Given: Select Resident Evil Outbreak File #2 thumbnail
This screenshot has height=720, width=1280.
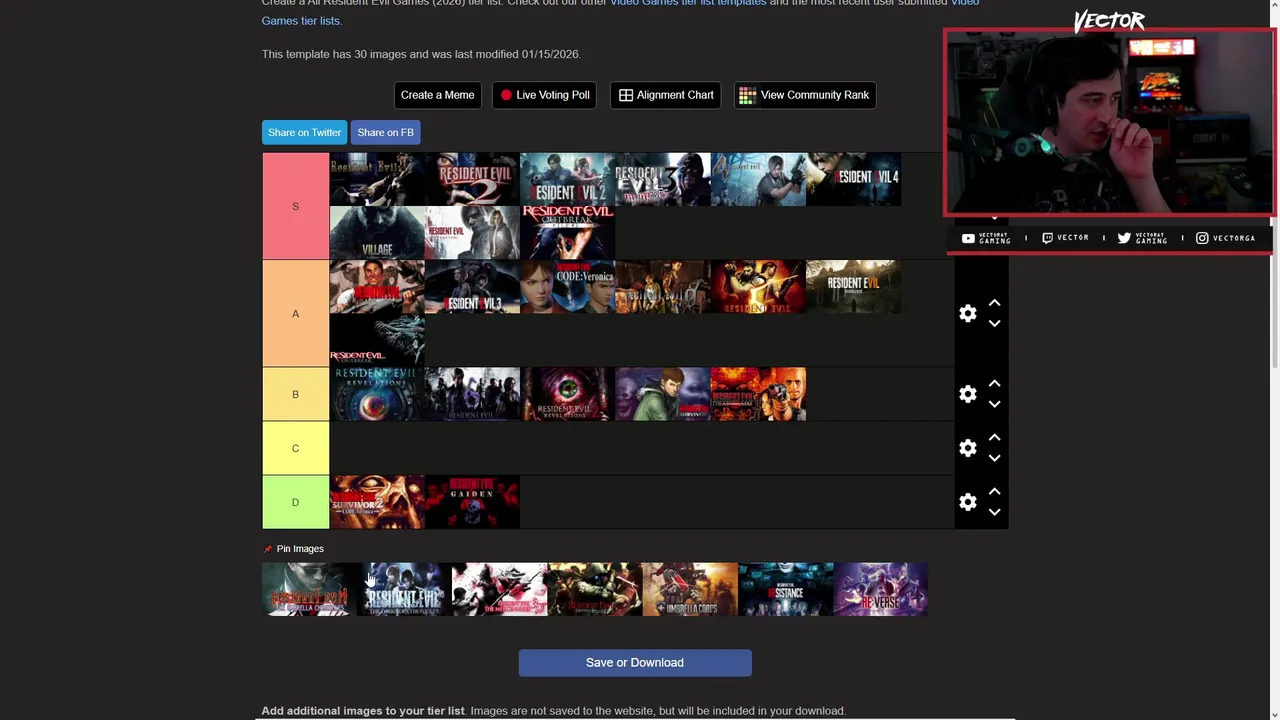Looking at the screenshot, I should 567,233.
